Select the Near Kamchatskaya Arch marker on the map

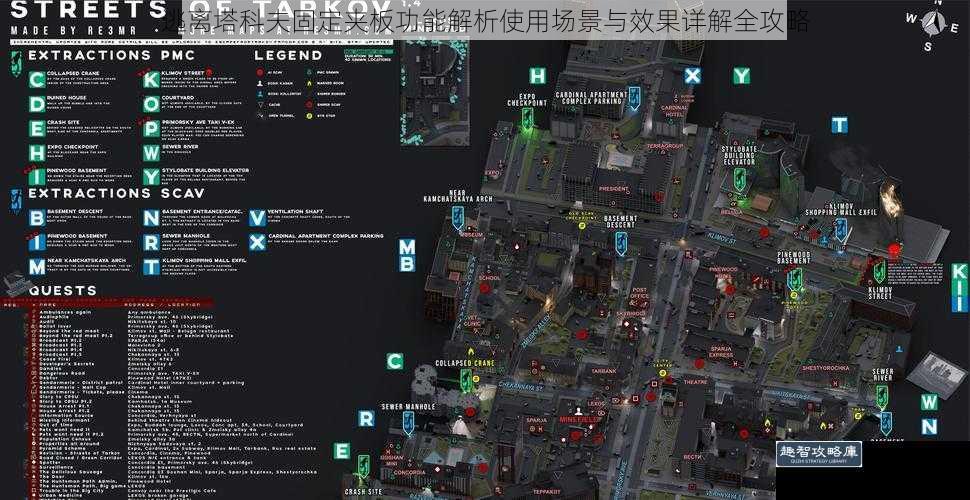pos(458,218)
